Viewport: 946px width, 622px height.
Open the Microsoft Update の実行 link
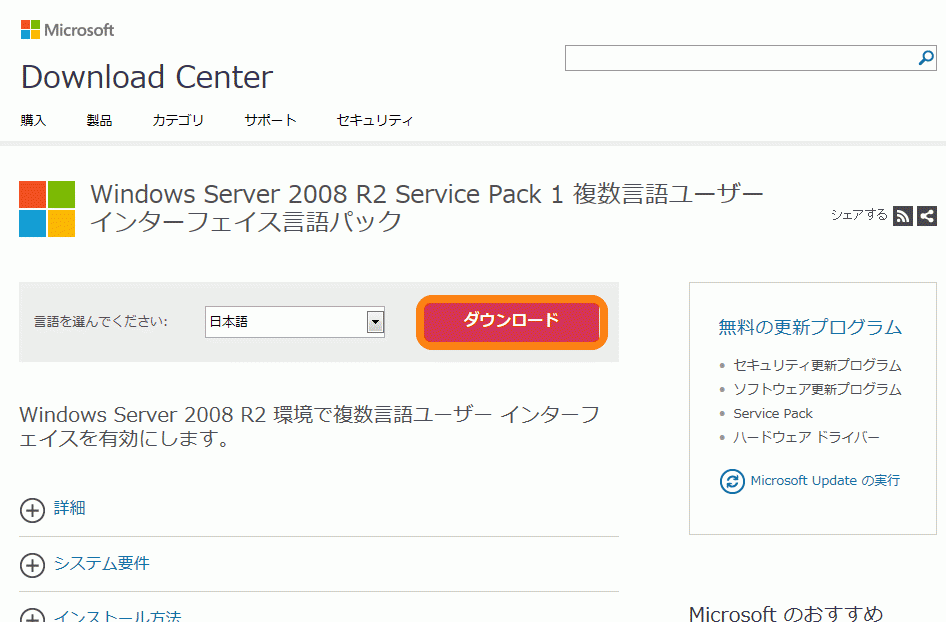click(x=825, y=480)
